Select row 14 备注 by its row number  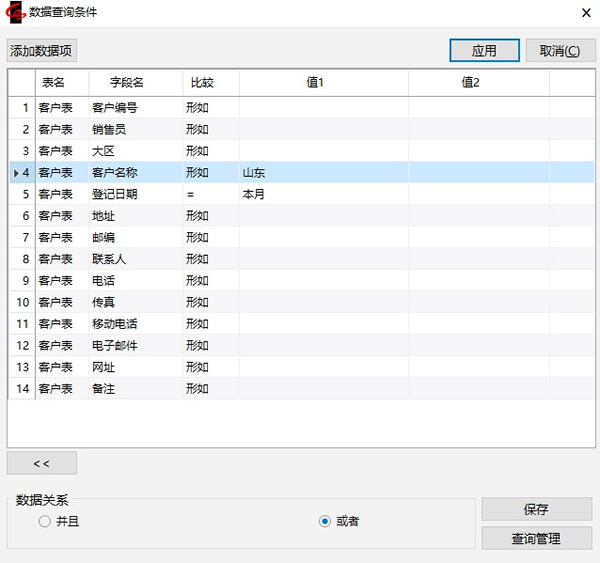pyautogui.click(x=22, y=388)
